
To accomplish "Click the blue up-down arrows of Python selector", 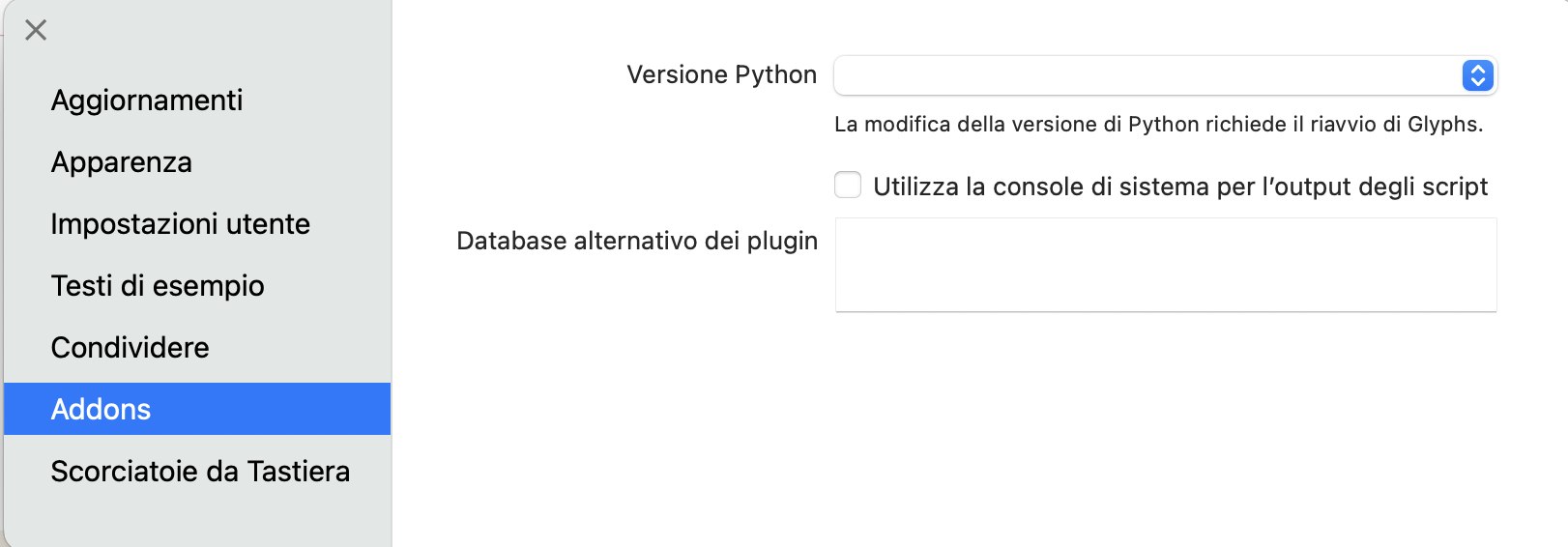I will (x=1478, y=75).
